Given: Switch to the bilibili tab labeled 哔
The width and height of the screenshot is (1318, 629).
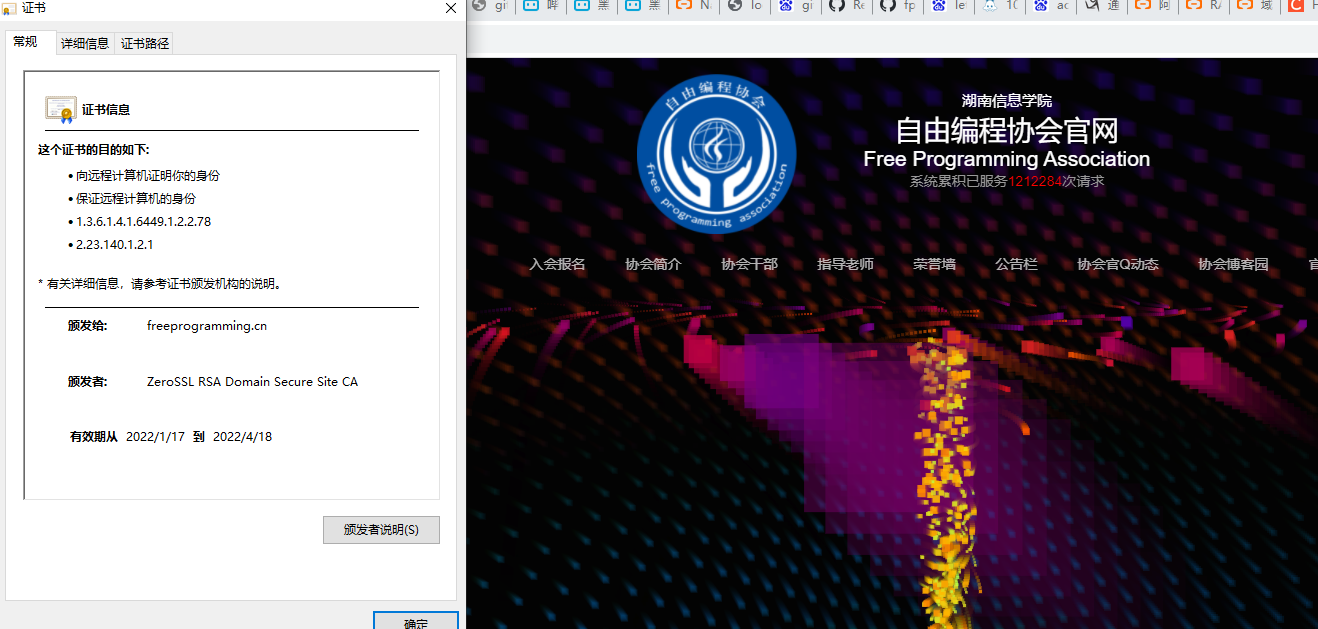Looking at the screenshot, I should 541,6.
